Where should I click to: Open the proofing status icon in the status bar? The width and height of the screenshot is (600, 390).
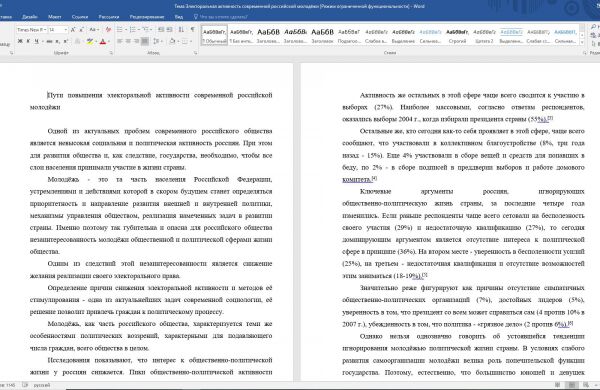click(x=25, y=385)
